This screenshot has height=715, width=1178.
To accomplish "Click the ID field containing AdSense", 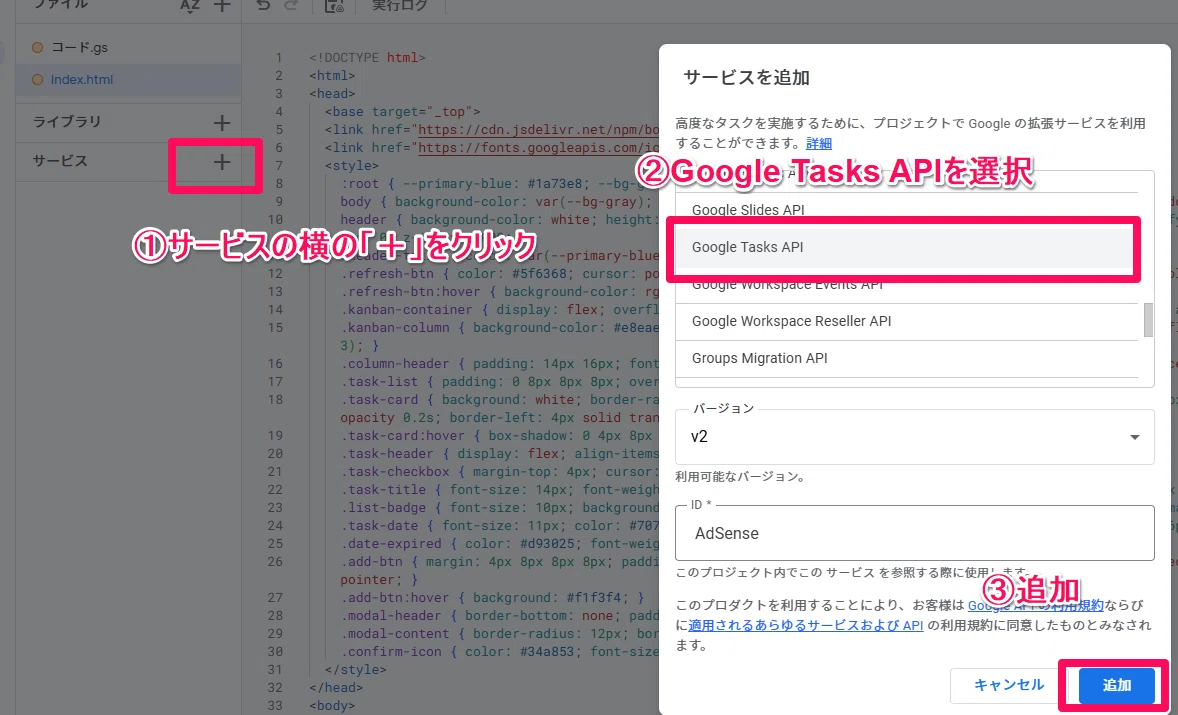I will point(914,533).
